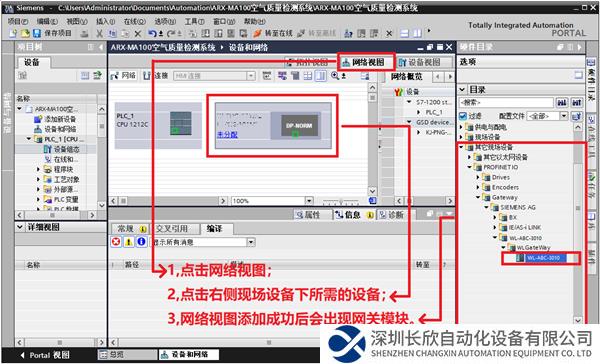The image size is (600, 364).
Task: Switch to General (常规) sub-tab
Action: [x=130, y=229]
